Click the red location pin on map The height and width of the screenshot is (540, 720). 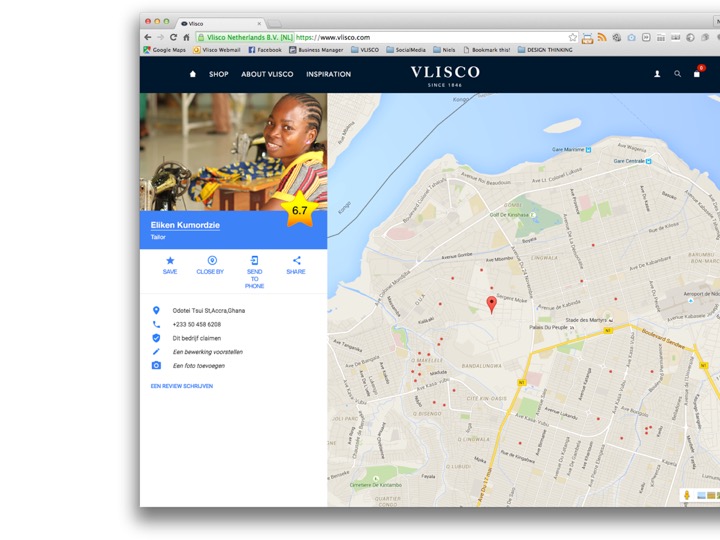pyautogui.click(x=491, y=304)
